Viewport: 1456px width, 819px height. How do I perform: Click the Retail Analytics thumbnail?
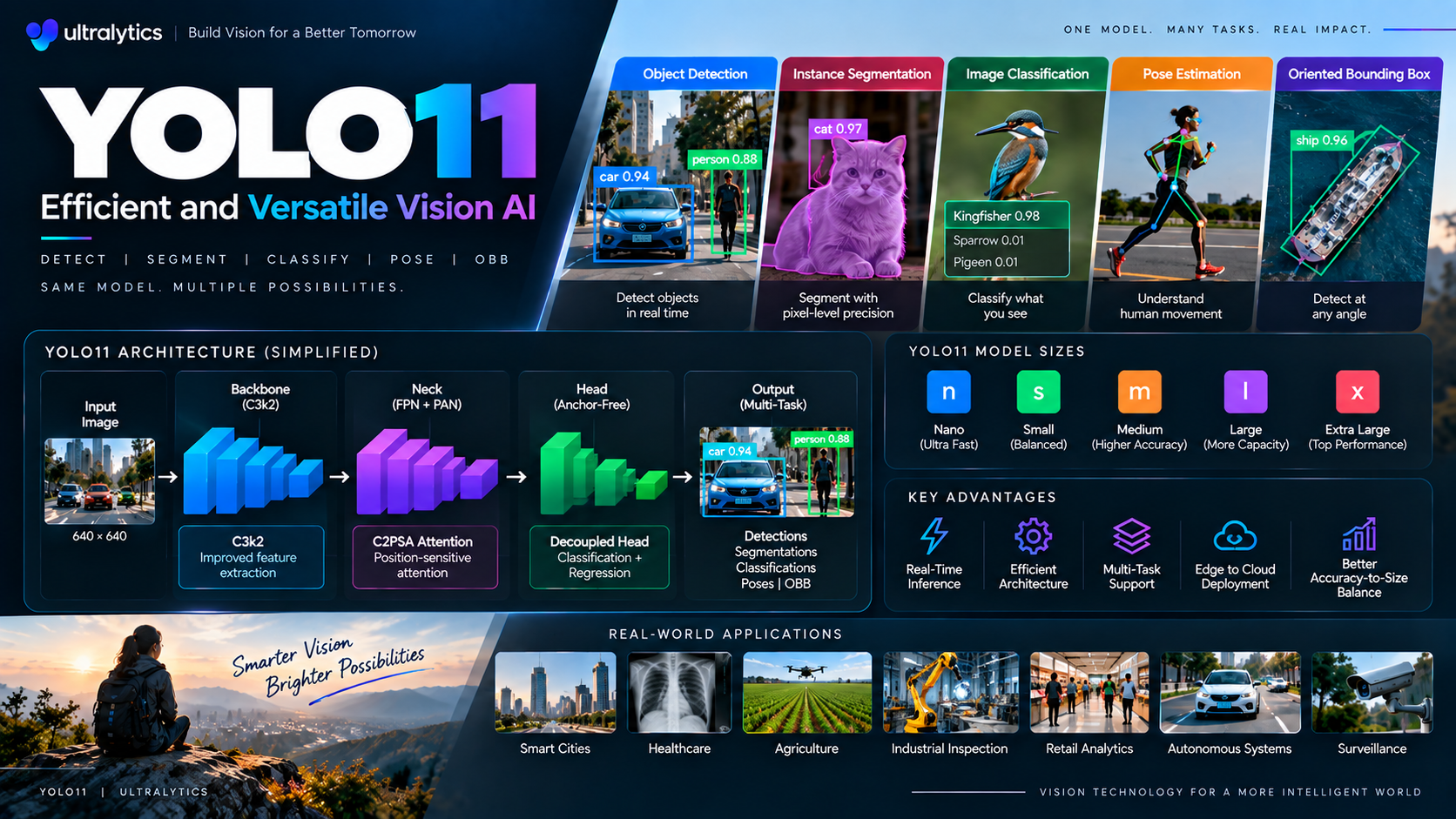point(1089,693)
